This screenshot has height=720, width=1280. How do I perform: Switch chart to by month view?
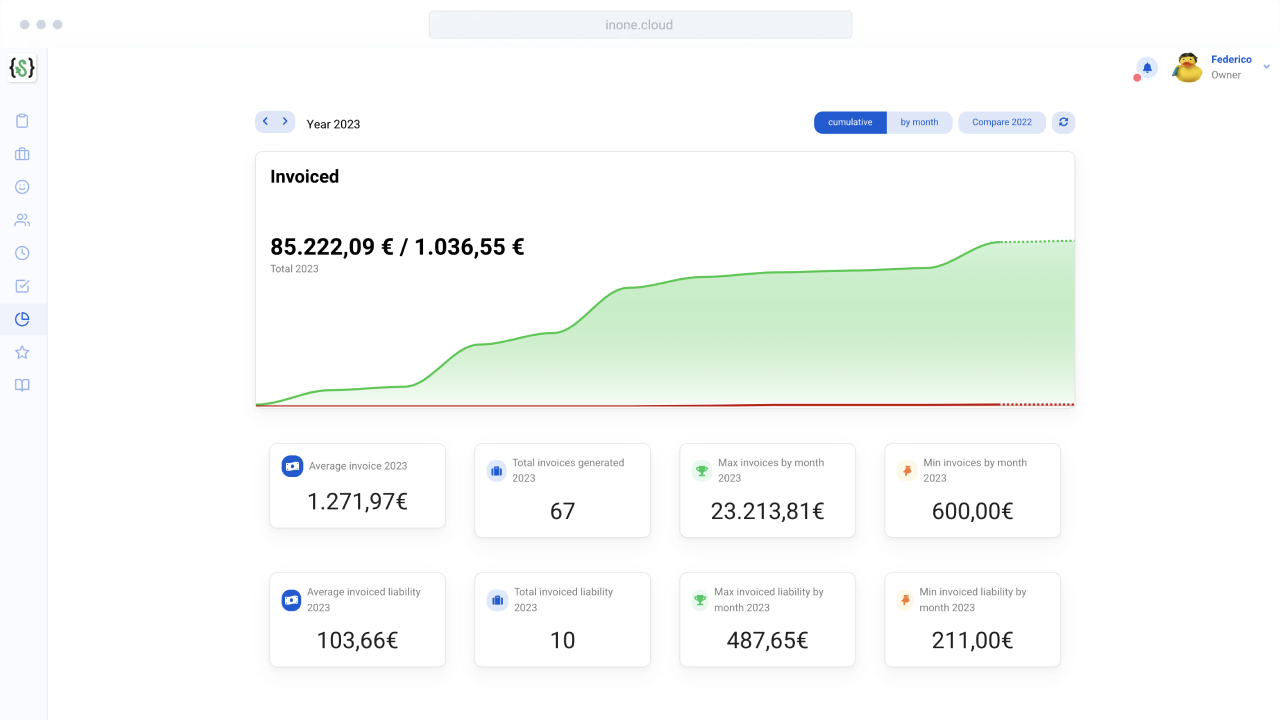click(919, 122)
